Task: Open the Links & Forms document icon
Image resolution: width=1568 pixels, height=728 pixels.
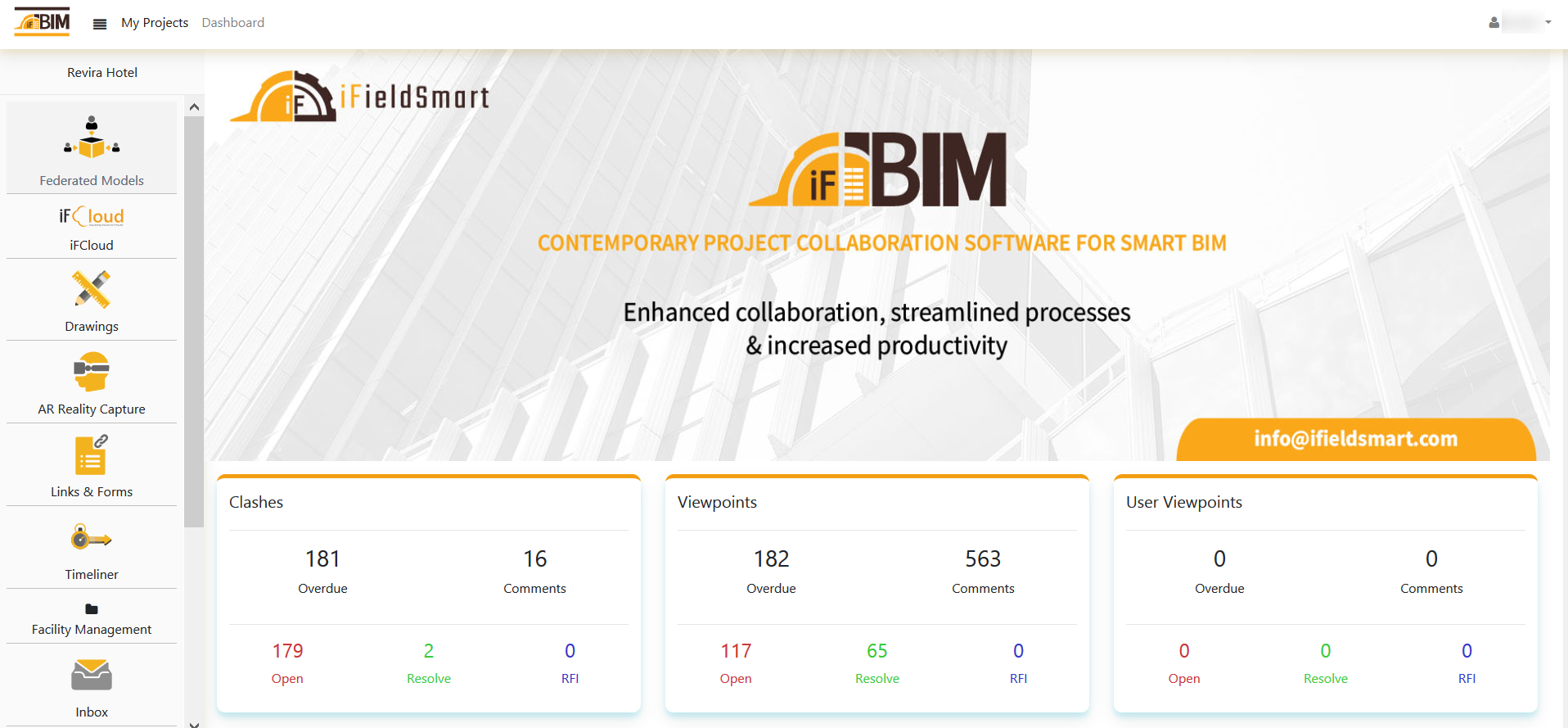Action: pyautogui.click(x=92, y=454)
